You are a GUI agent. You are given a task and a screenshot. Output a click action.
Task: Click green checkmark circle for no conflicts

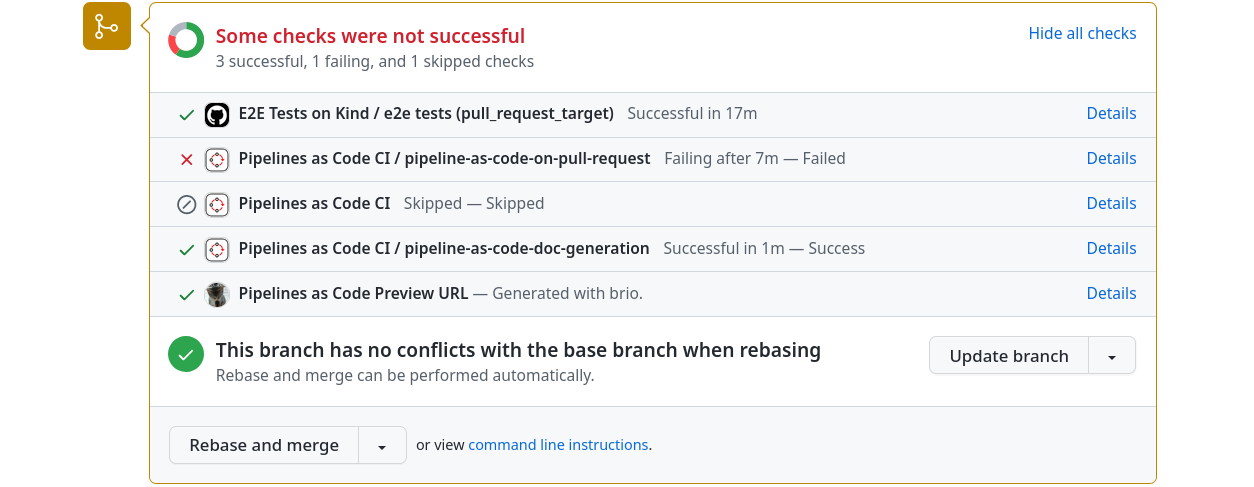click(x=186, y=354)
